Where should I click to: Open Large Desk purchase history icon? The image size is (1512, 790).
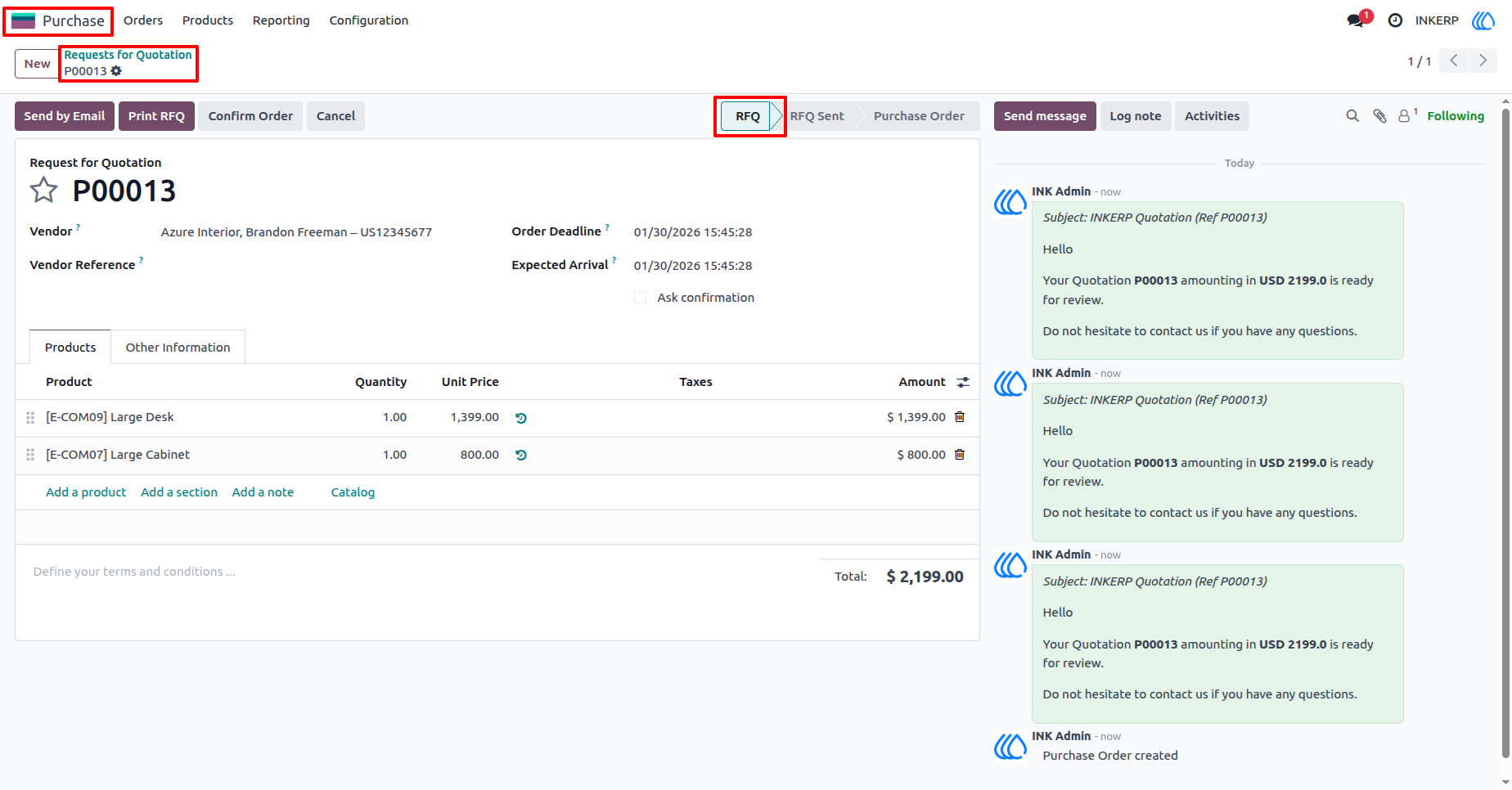pos(521,418)
